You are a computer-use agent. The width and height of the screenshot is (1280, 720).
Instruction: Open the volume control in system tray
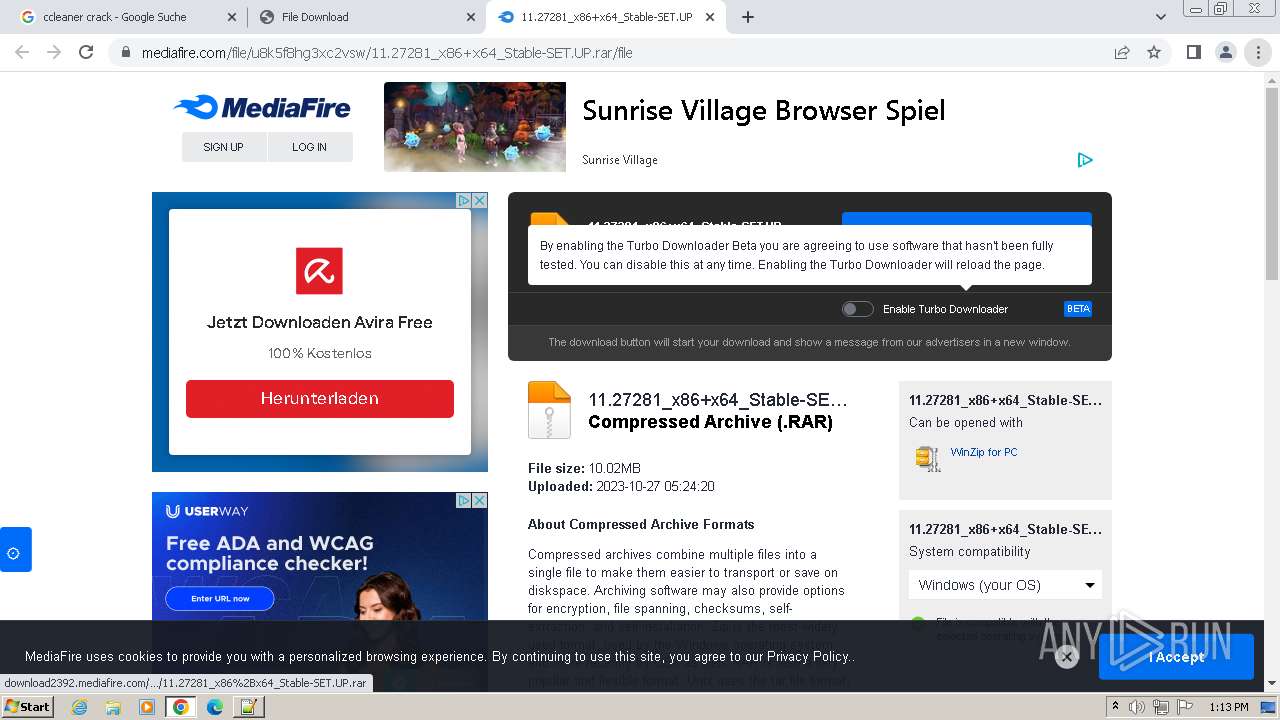[x=1137, y=707]
